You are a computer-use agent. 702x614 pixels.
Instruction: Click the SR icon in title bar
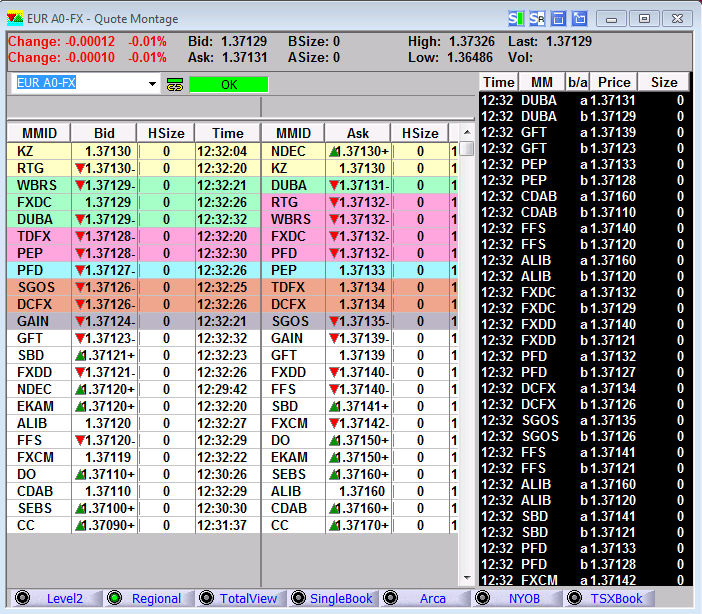click(537, 18)
